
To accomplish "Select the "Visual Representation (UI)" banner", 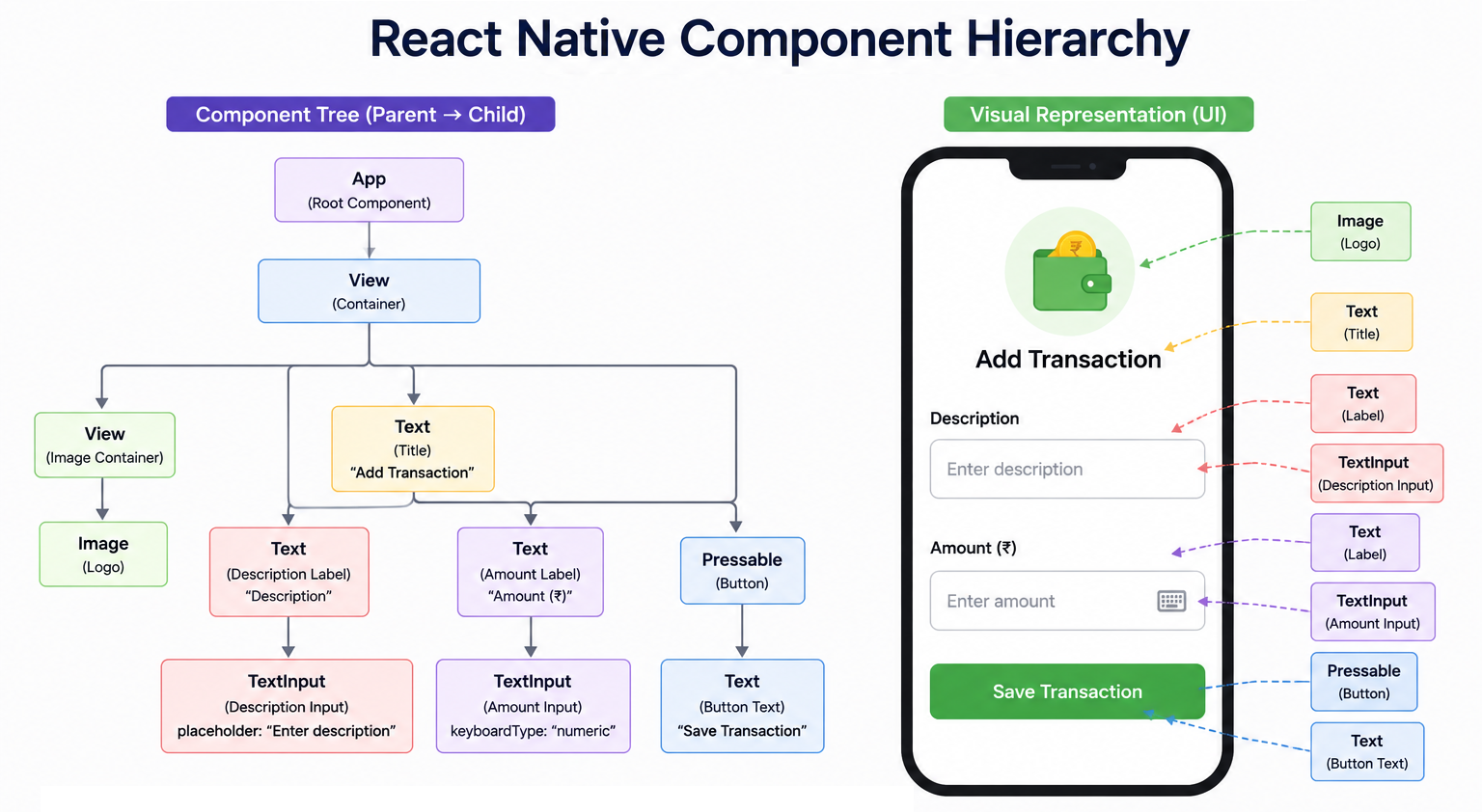I will 1098,115.
